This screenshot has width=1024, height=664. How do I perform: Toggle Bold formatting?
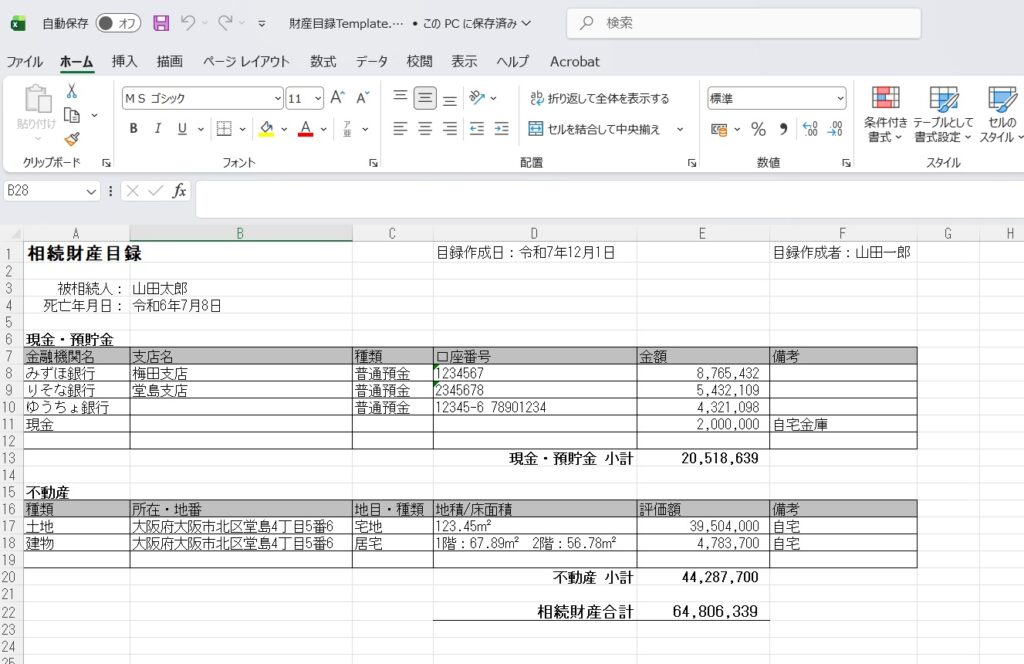pyautogui.click(x=133, y=129)
